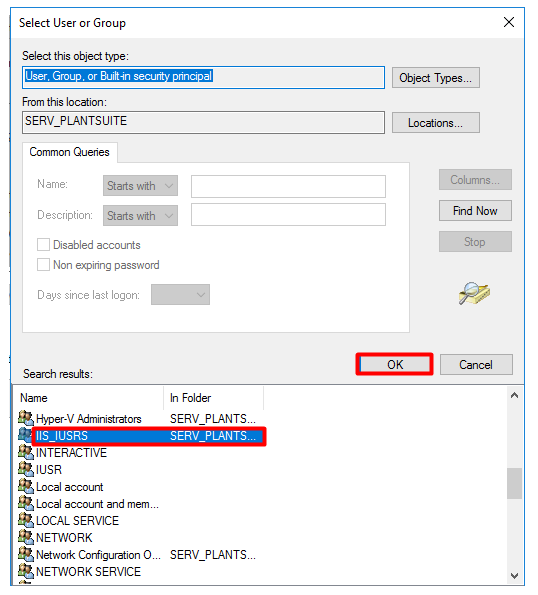Click the NETWORK SERVICE icon
538x595 pixels.
26,571
